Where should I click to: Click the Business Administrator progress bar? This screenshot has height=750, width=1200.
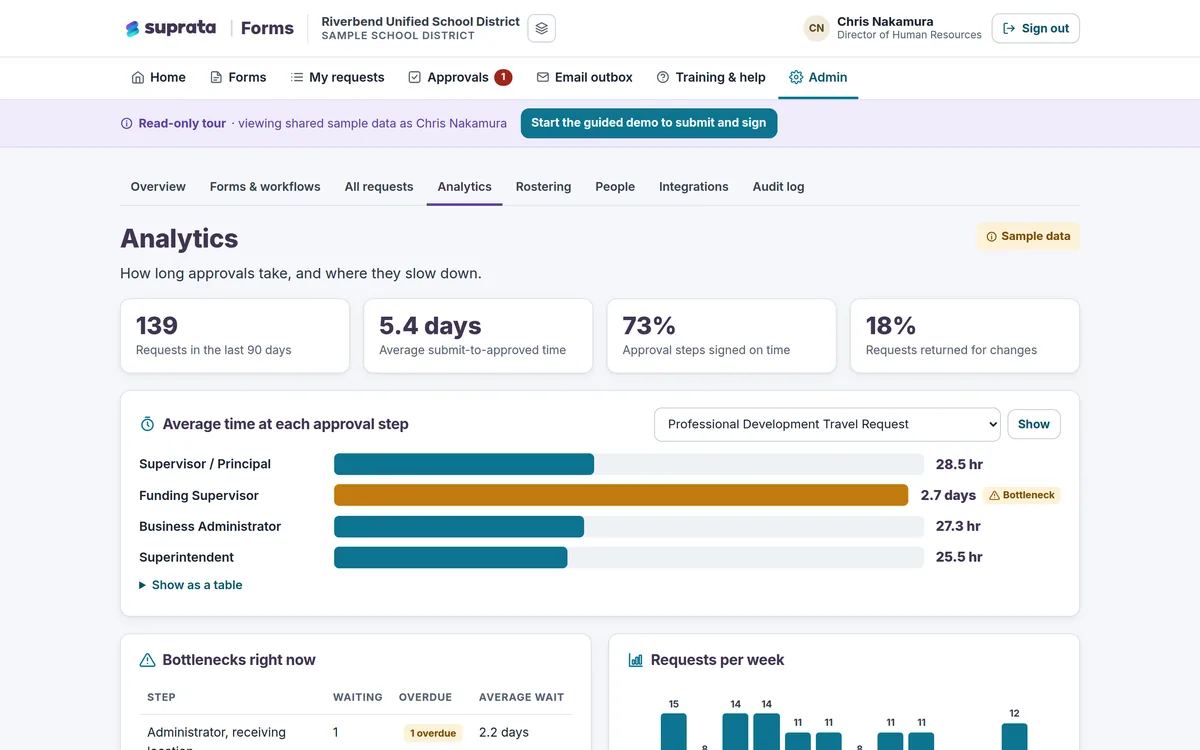(x=628, y=526)
